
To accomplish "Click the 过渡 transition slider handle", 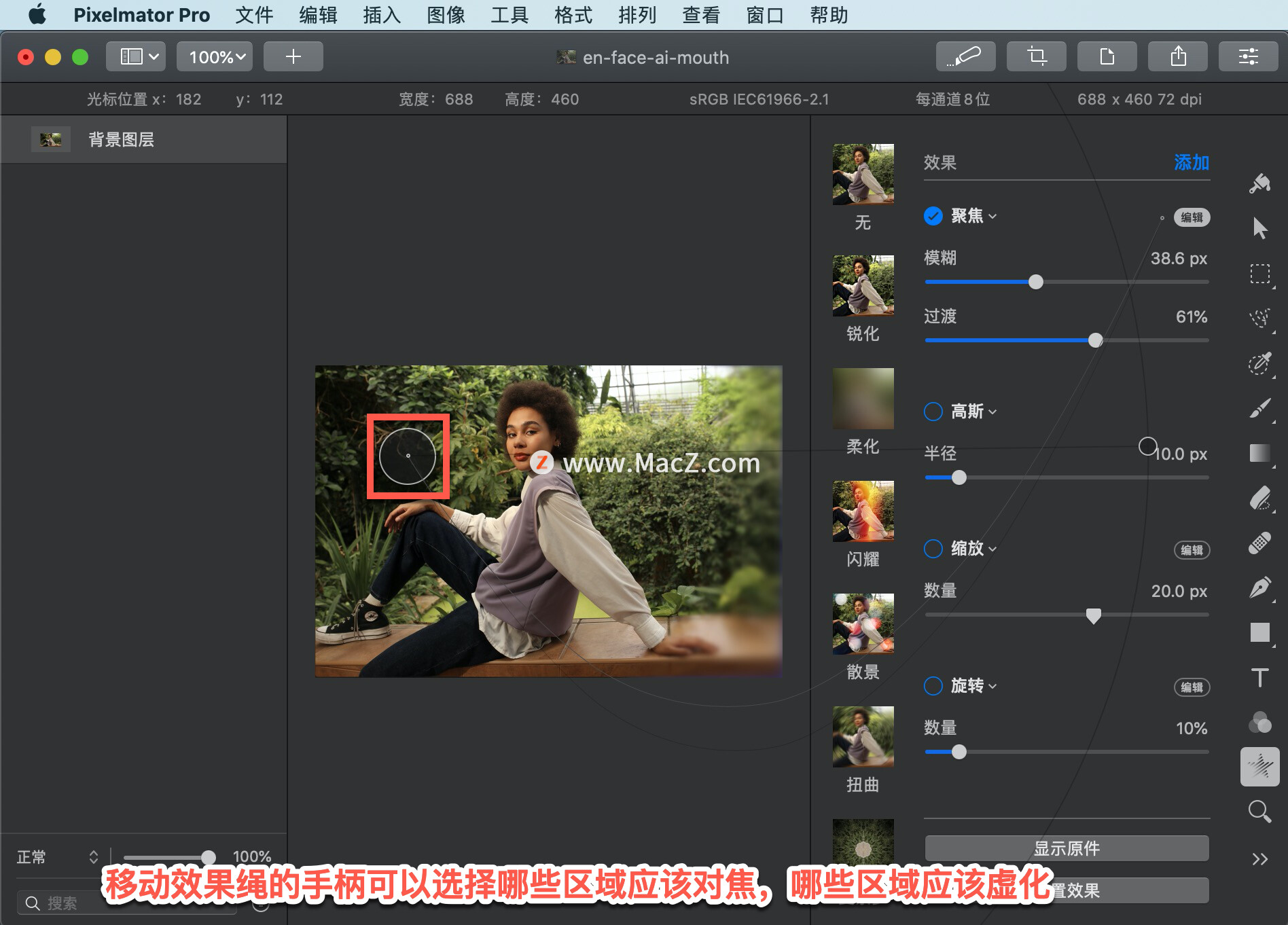I will (x=1095, y=340).
